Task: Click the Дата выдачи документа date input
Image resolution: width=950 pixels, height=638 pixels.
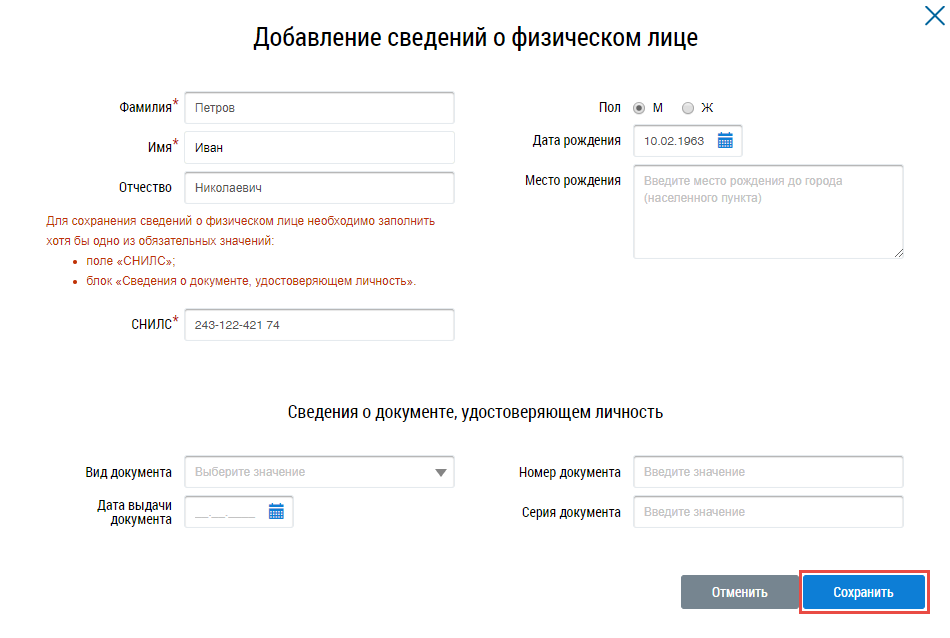Action: [226, 512]
